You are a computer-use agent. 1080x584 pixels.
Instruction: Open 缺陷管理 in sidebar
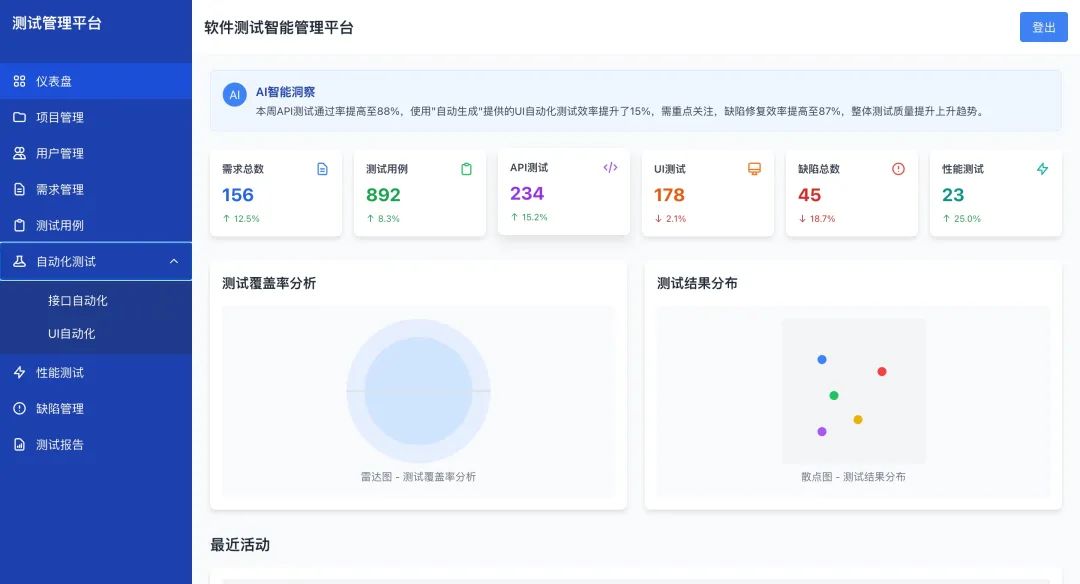coord(96,408)
